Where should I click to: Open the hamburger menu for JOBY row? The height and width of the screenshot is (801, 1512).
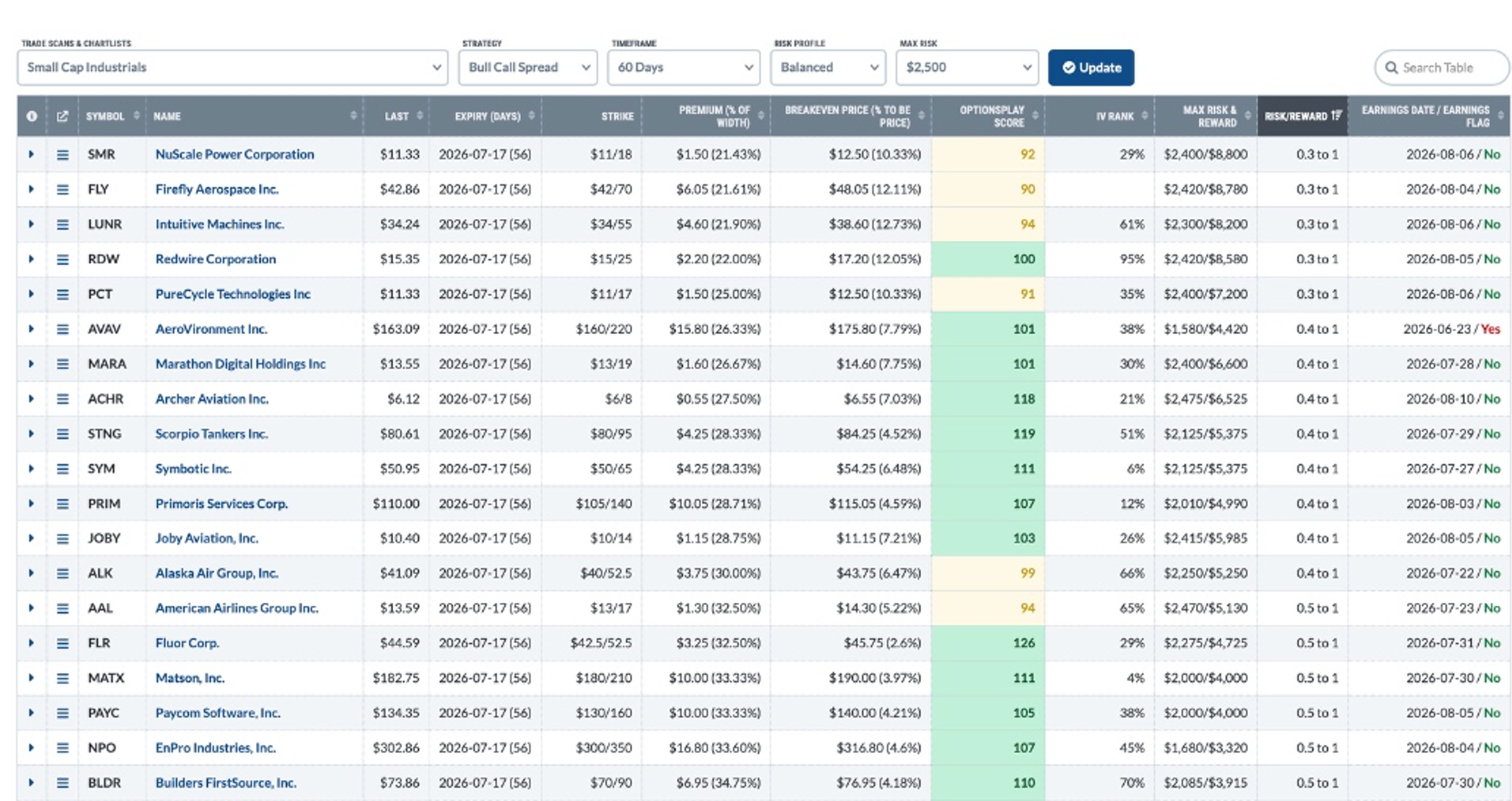(63, 539)
